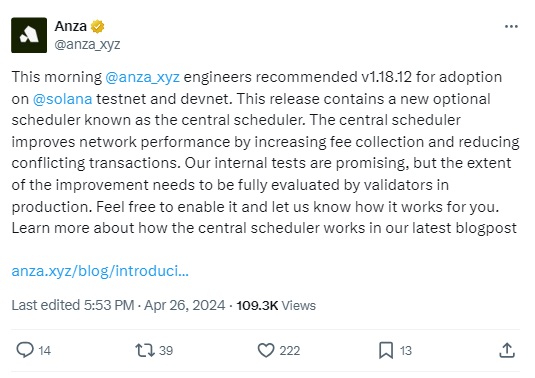Click the reply speech bubble icon
The width and height of the screenshot is (535, 378).
click(25, 350)
